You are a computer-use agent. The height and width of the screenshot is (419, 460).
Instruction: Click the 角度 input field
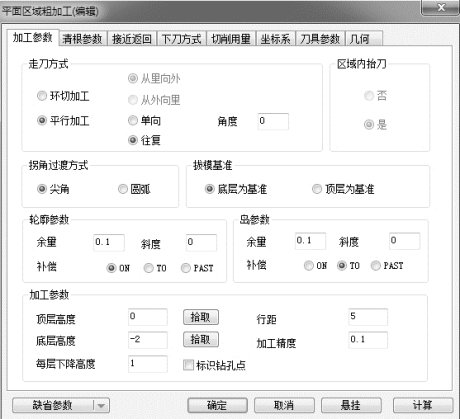(273, 121)
